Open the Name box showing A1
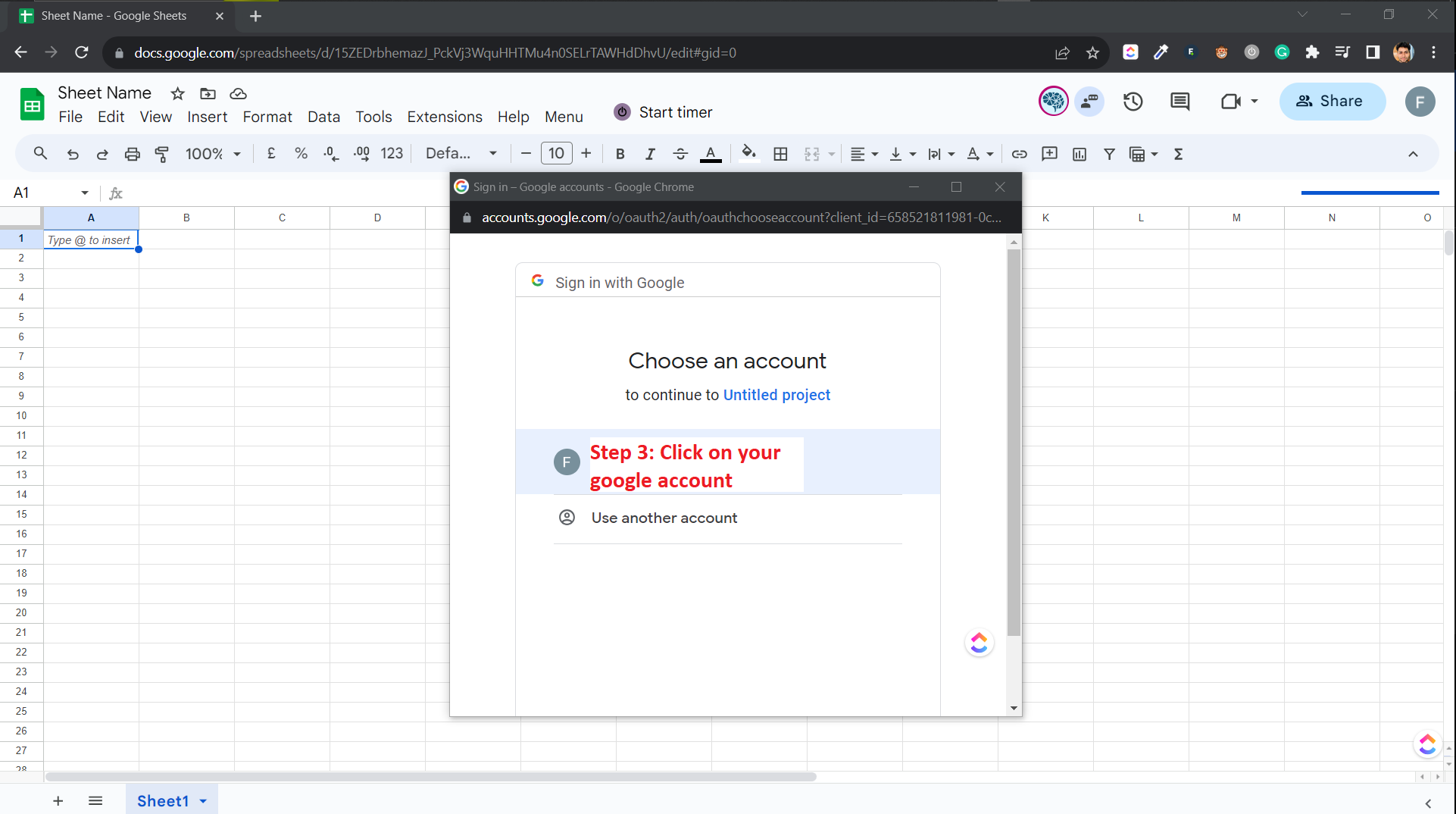This screenshot has height=814, width=1456. (51, 193)
